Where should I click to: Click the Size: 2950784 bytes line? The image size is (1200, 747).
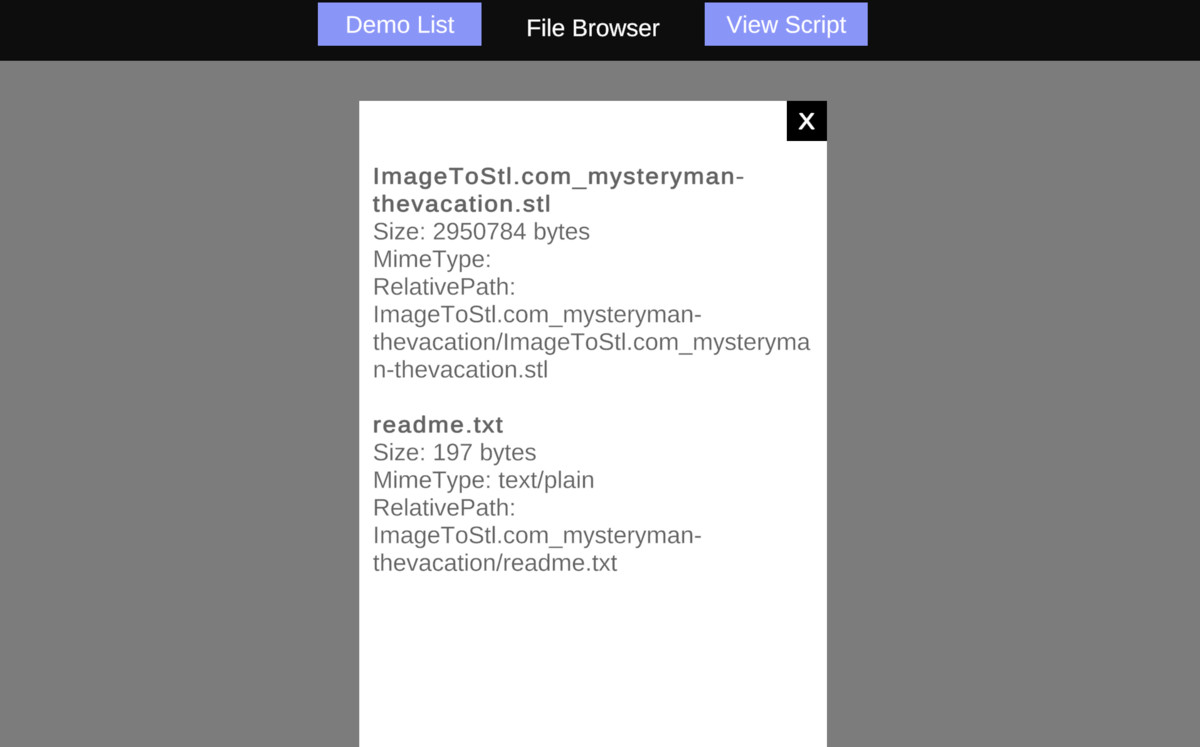click(x=481, y=232)
